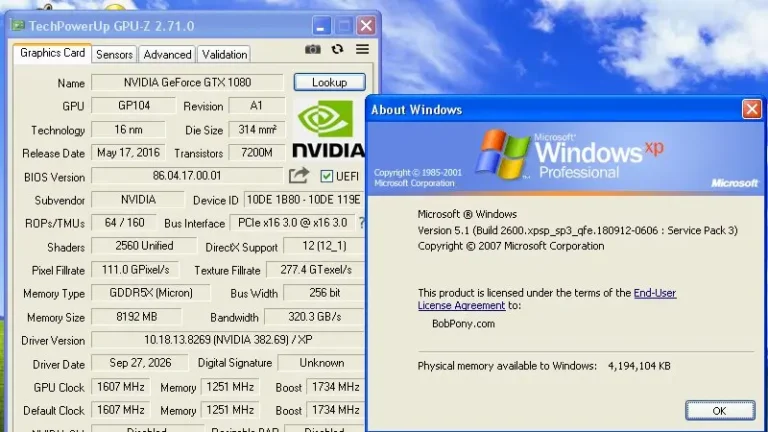Click the Die Size value 314 mm²
The image size is (768, 432).
click(257, 130)
